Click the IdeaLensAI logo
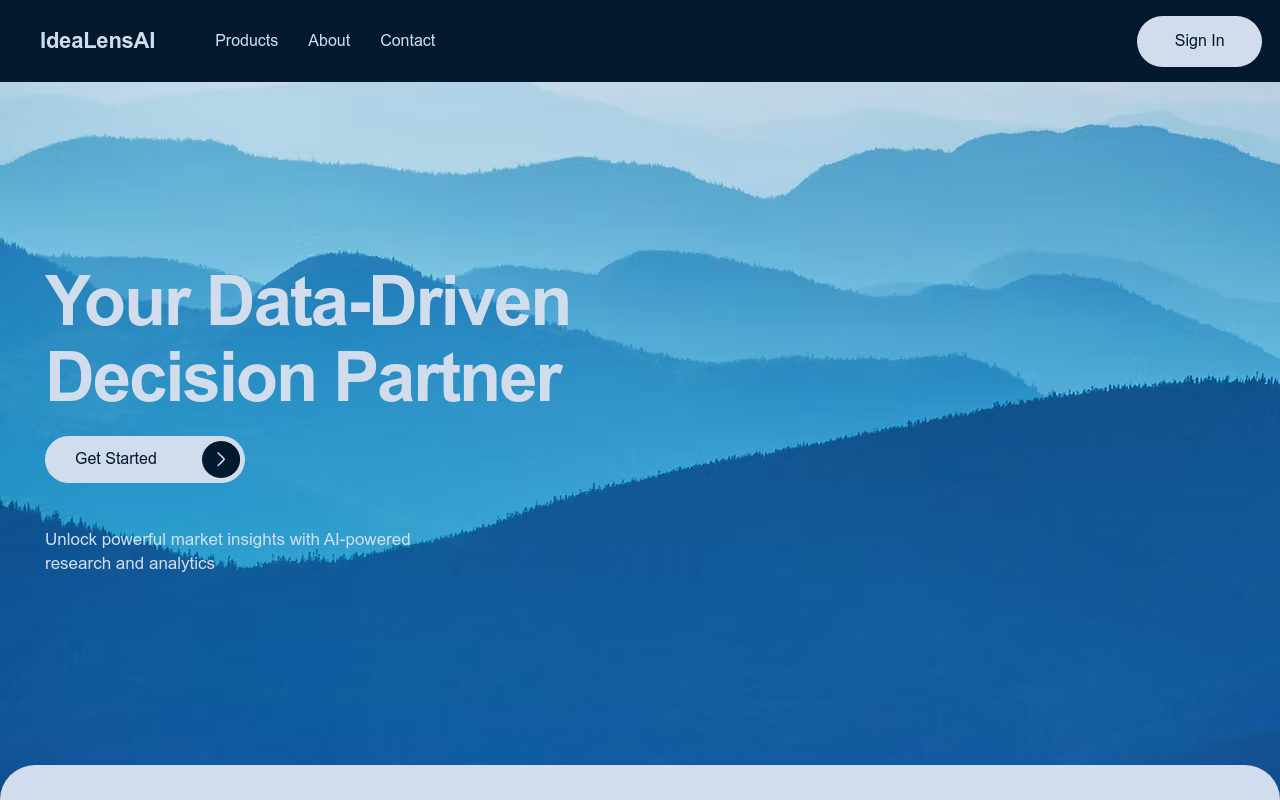 point(97,41)
